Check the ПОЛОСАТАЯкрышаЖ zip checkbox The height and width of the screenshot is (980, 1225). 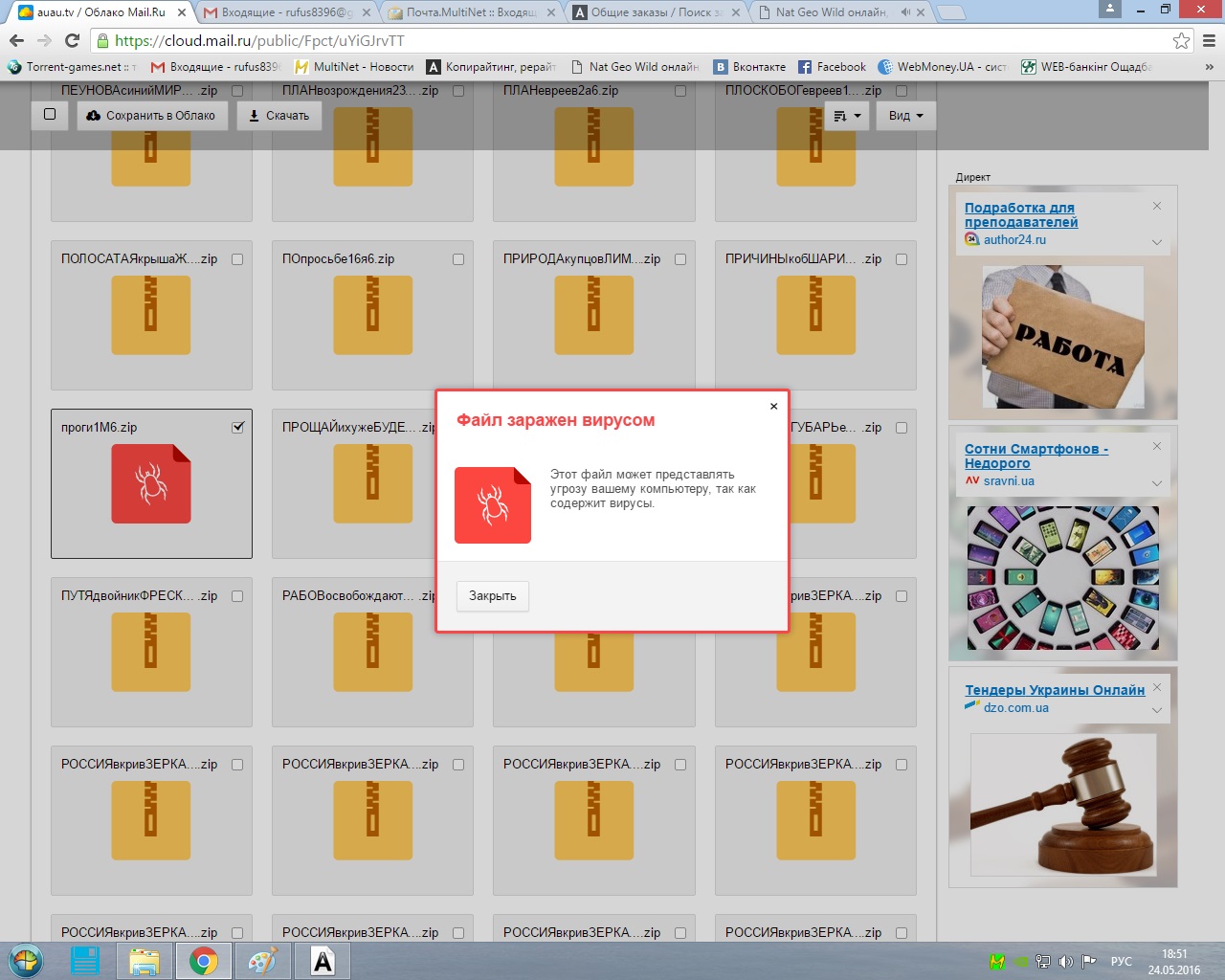(237, 259)
